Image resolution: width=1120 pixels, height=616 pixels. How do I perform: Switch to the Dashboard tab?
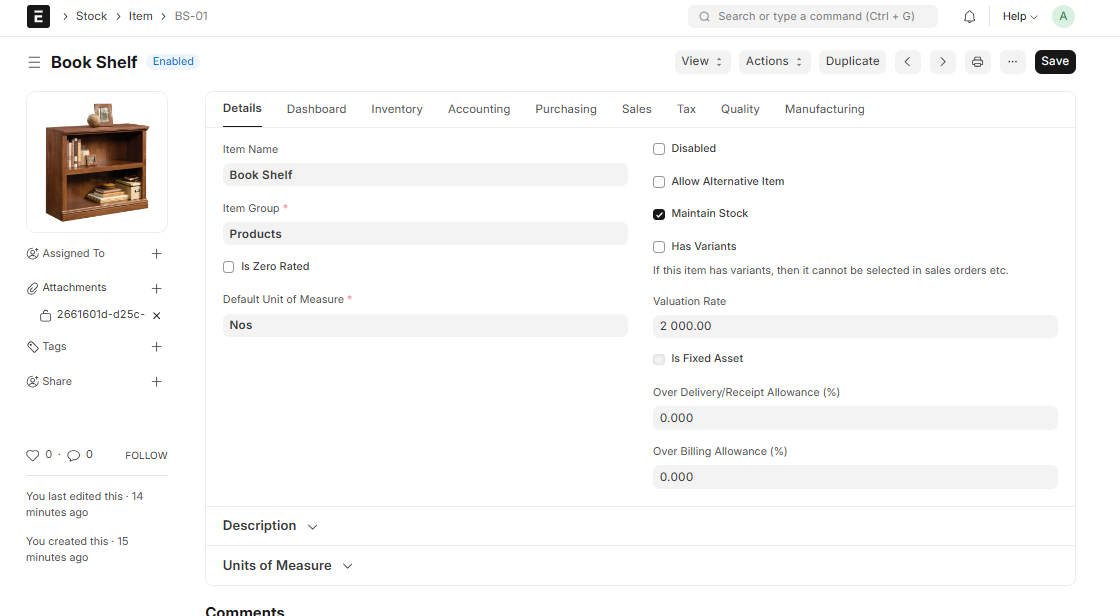[x=316, y=109]
